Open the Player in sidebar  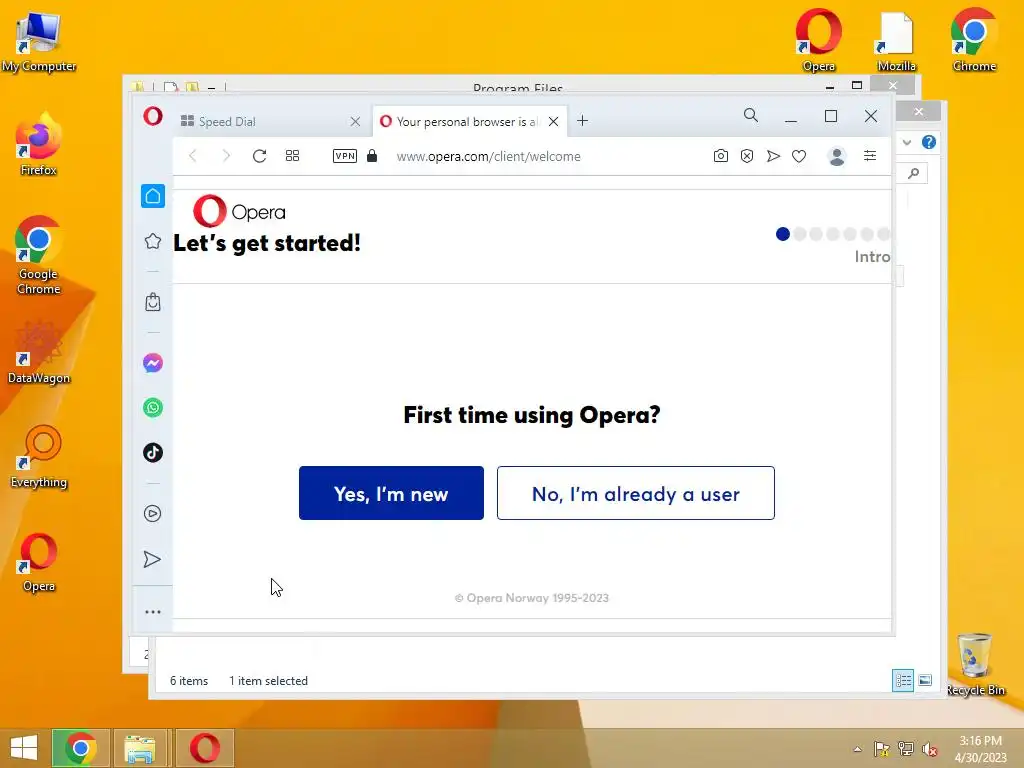(153, 514)
